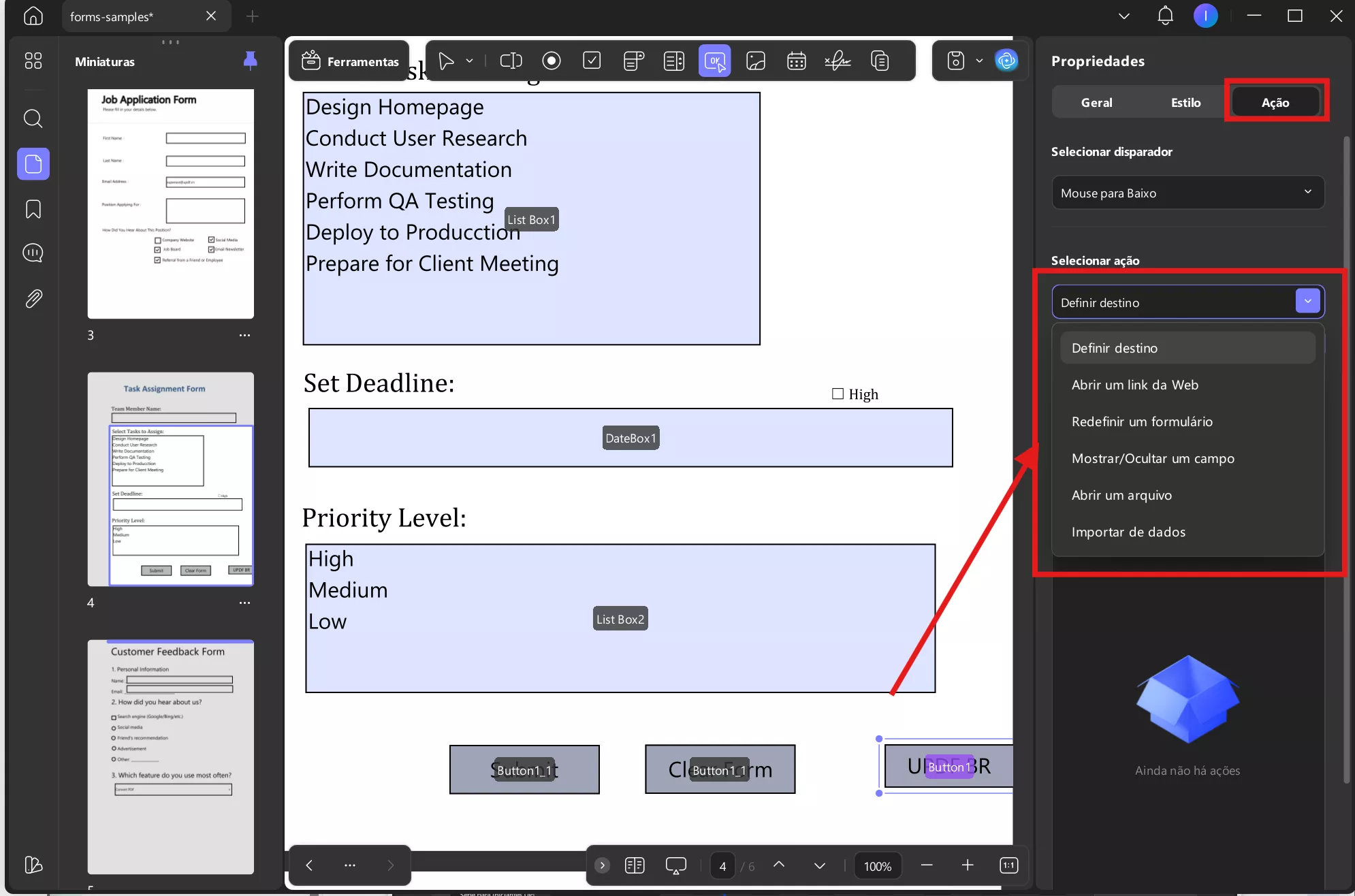Click the Button1_1 submit form button
This screenshot has height=896, width=1355.
524,769
